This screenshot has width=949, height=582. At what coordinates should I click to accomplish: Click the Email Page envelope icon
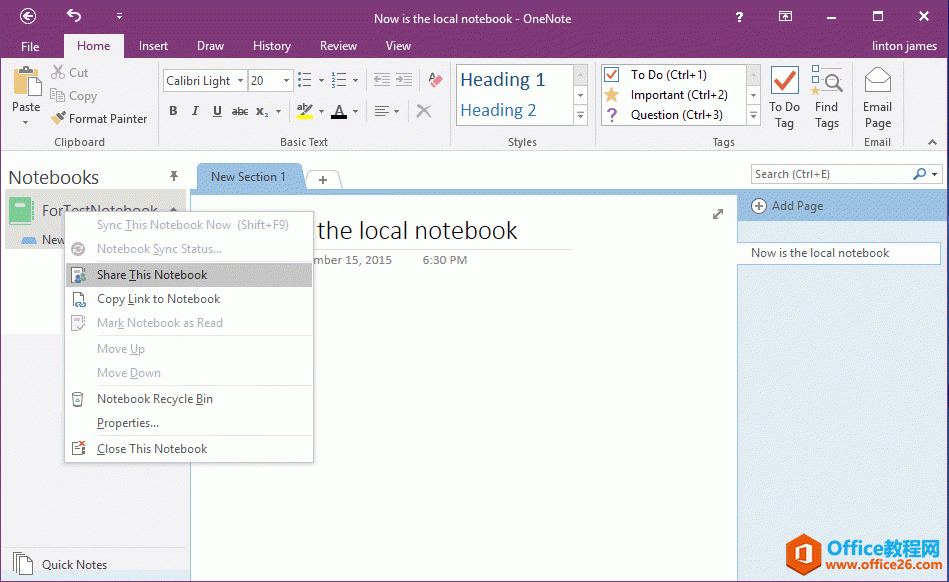point(877,81)
